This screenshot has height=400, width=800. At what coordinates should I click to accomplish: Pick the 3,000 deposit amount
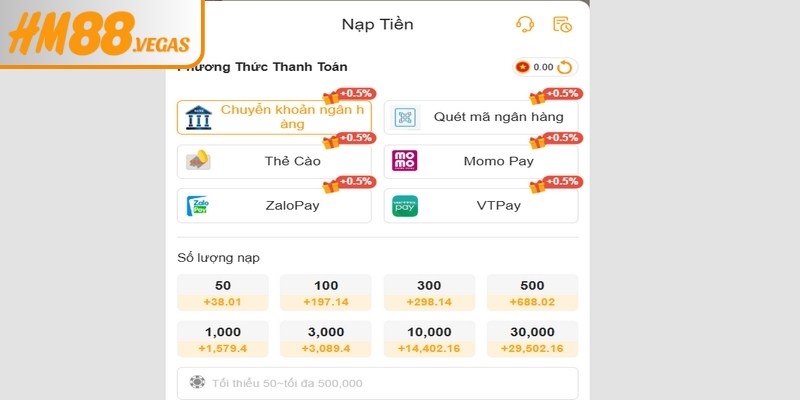(326, 339)
